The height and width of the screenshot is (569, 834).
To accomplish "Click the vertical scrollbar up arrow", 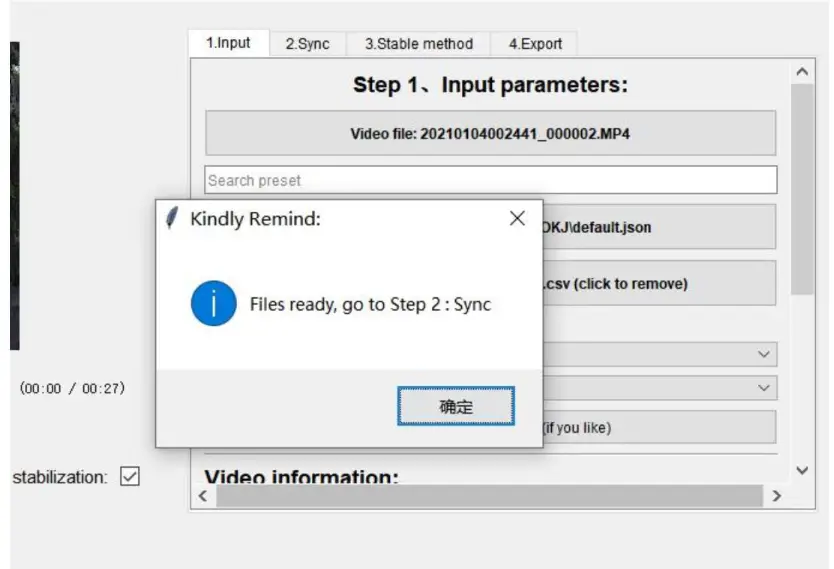I will click(802, 73).
